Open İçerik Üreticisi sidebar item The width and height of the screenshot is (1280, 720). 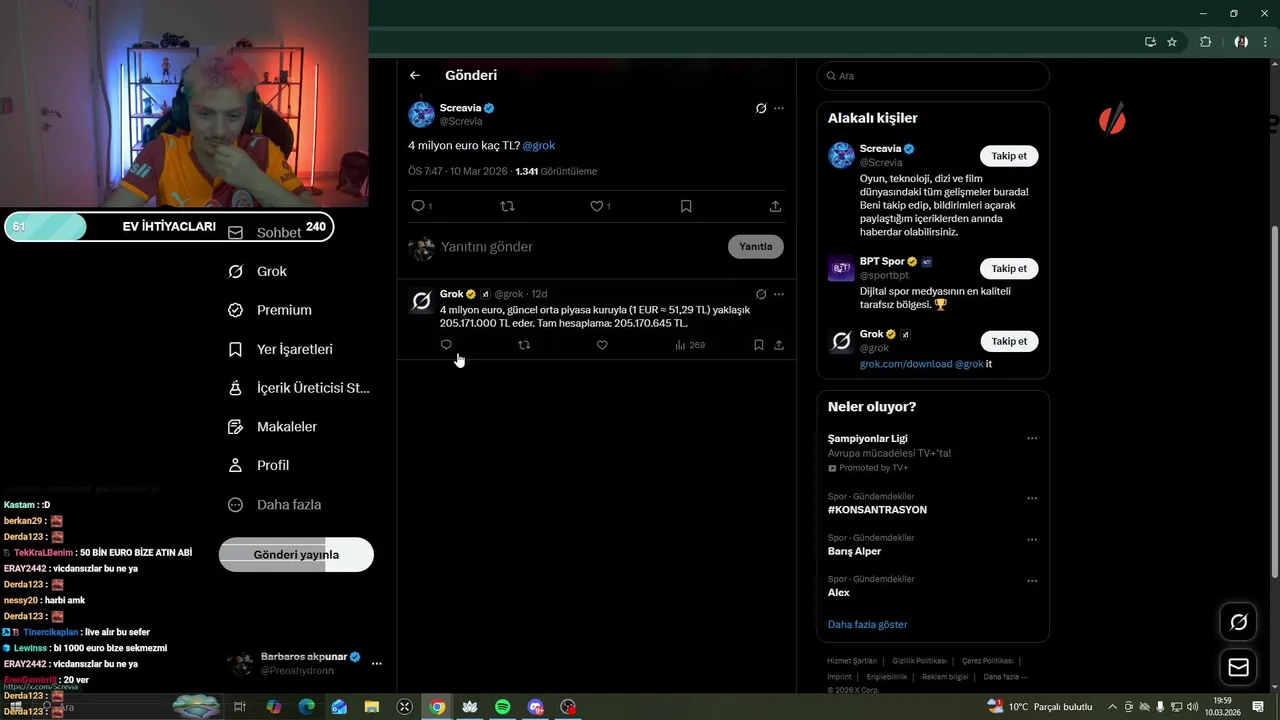[298, 388]
